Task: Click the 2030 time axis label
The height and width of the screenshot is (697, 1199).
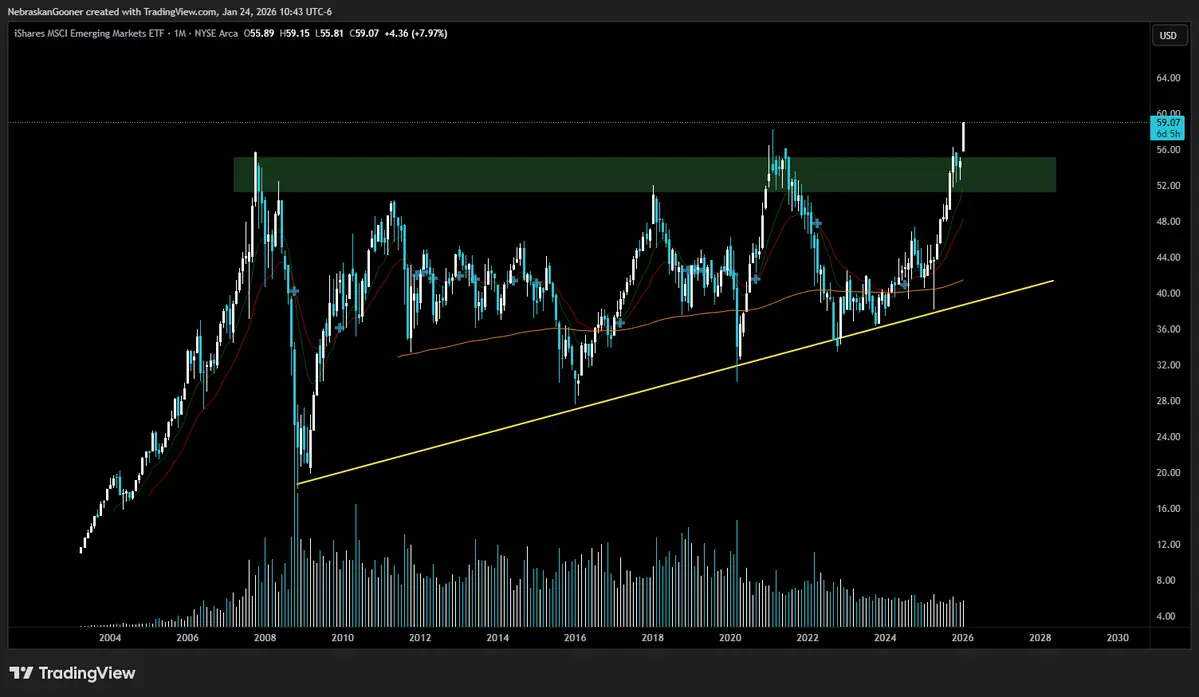Action: click(x=1118, y=638)
